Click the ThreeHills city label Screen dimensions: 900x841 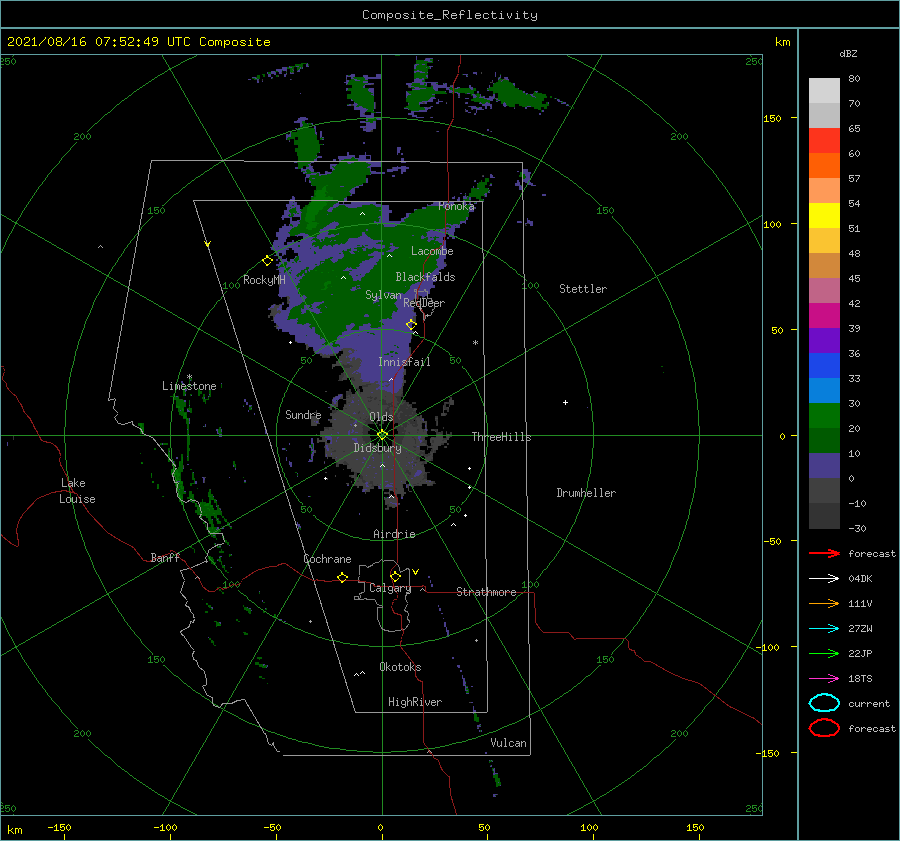pos(501,437)
